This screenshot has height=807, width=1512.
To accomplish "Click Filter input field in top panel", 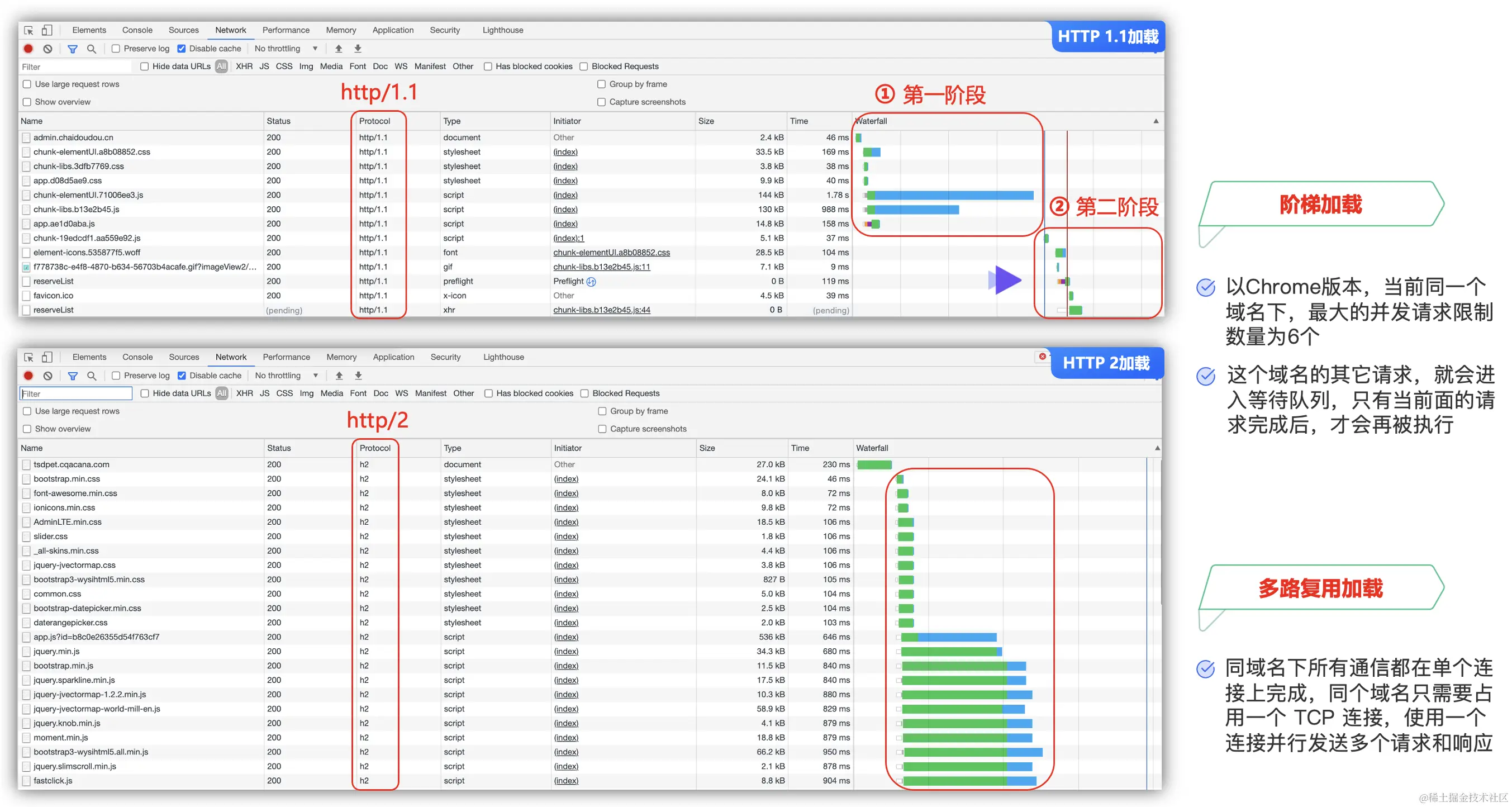I will [x=77, y=67].
